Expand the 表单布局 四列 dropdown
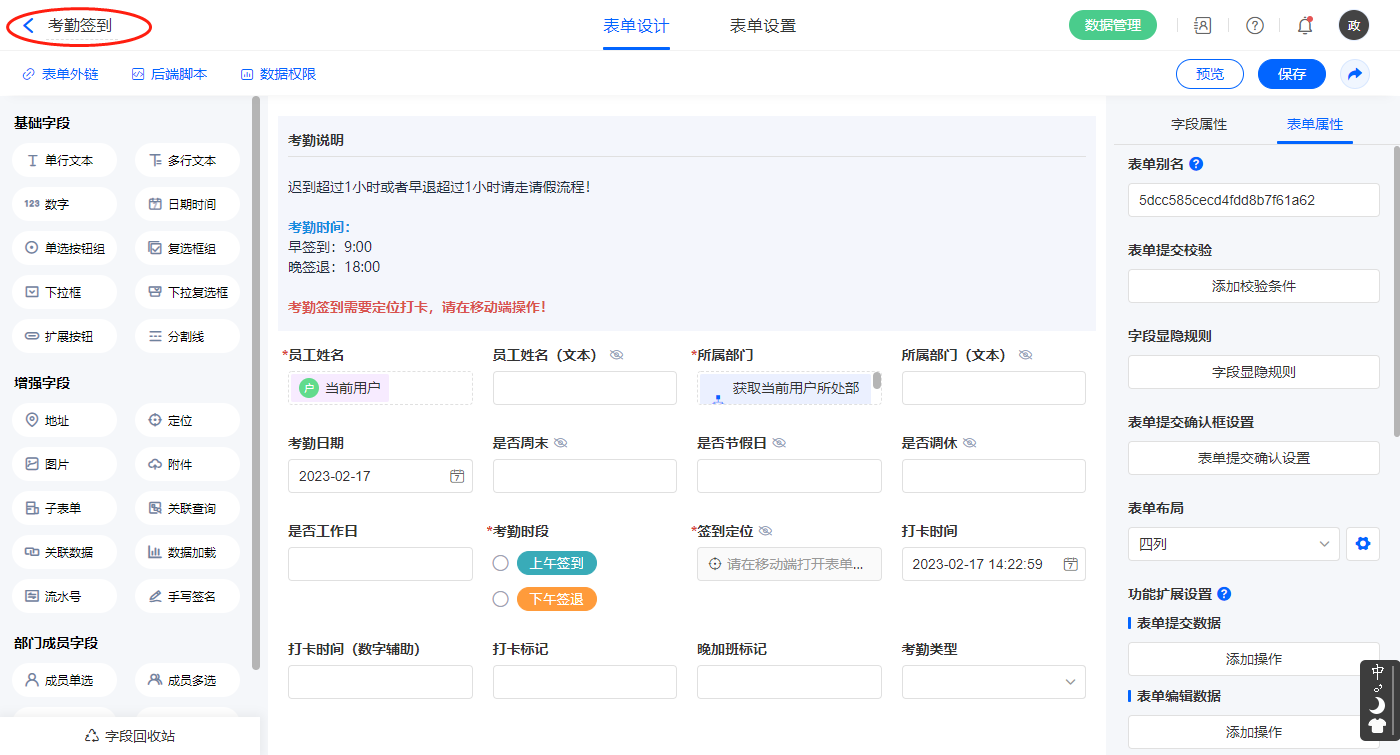Screen dimensions: 1400x755 (1233, 544)
